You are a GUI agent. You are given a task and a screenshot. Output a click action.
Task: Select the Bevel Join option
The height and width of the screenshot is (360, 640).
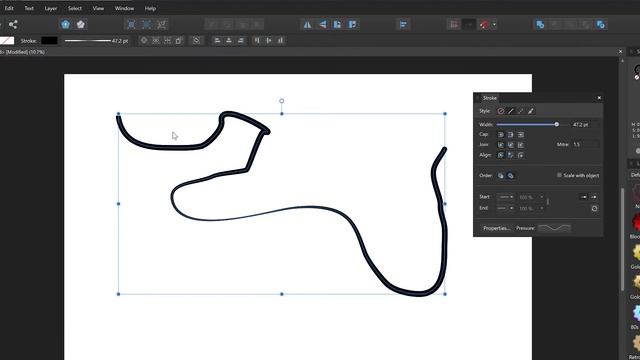(x=511, y=145)
